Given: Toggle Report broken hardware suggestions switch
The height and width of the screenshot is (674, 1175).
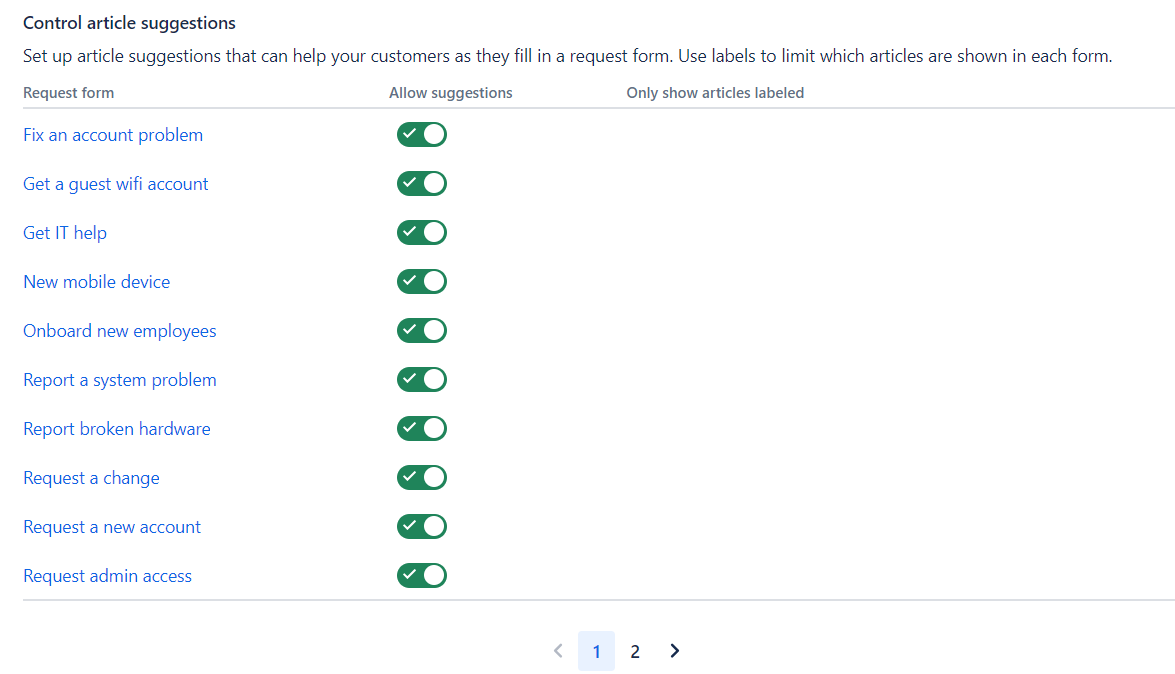Looking at the screenshot, I should (x=421, y=429).
